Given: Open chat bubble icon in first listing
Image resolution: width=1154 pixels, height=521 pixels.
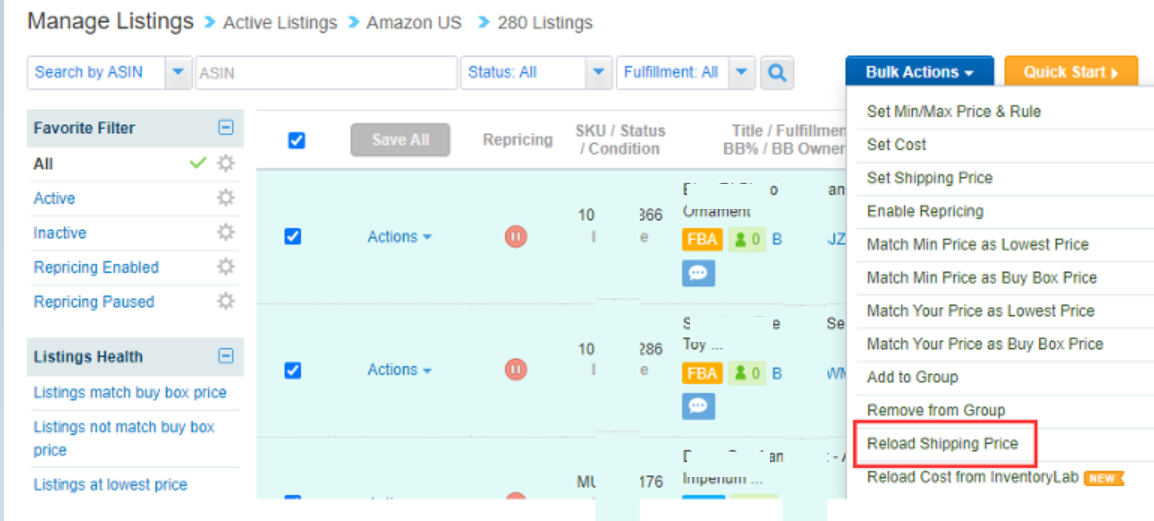Looking at the screenshot, I should [698, 273].
